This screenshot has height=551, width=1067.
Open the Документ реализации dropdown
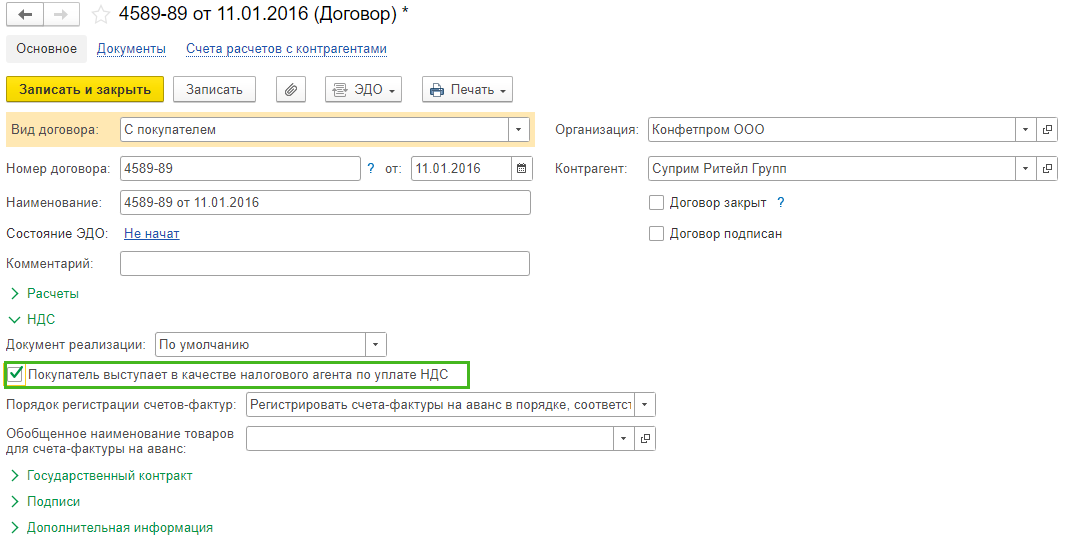pos(376,345)
